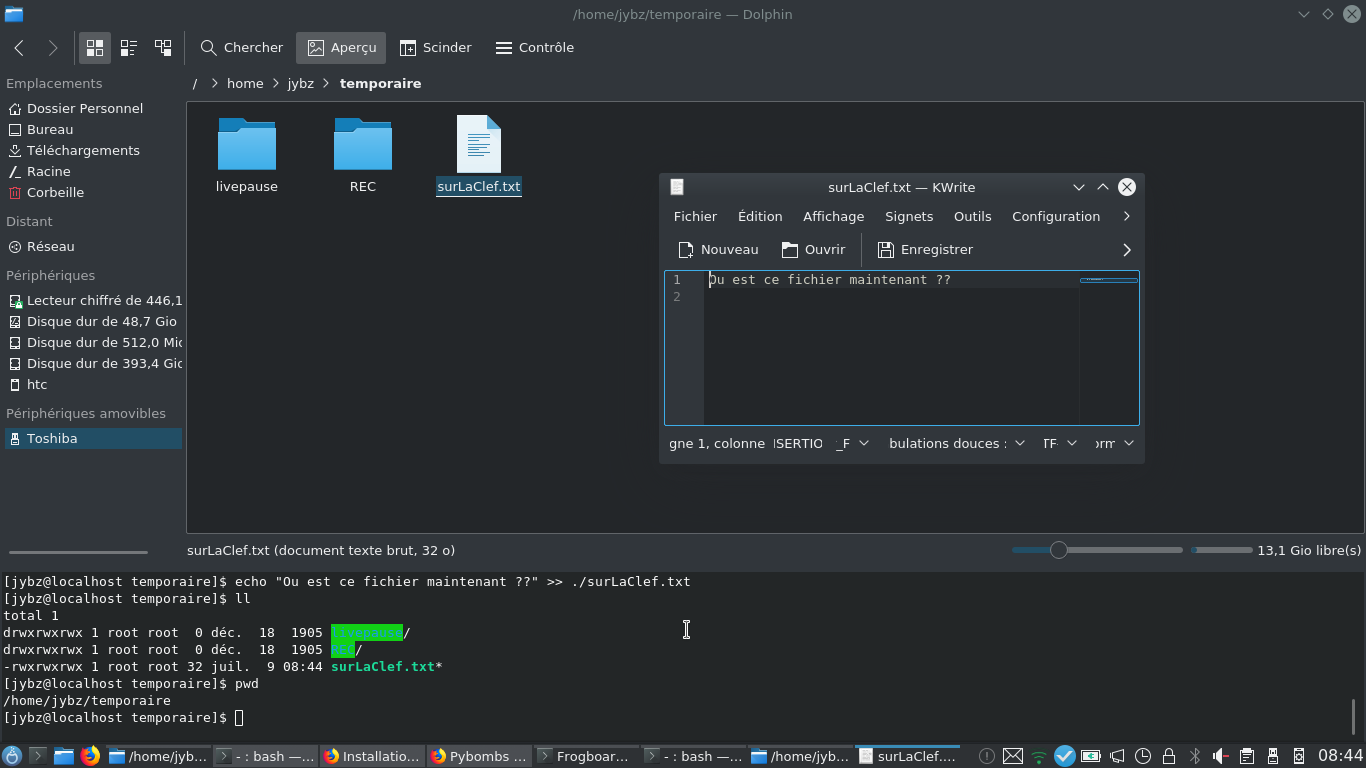Click Nouveau in KWrite toolbar
The width and height of the screenshot is (1366, 768).
[718, 249]
